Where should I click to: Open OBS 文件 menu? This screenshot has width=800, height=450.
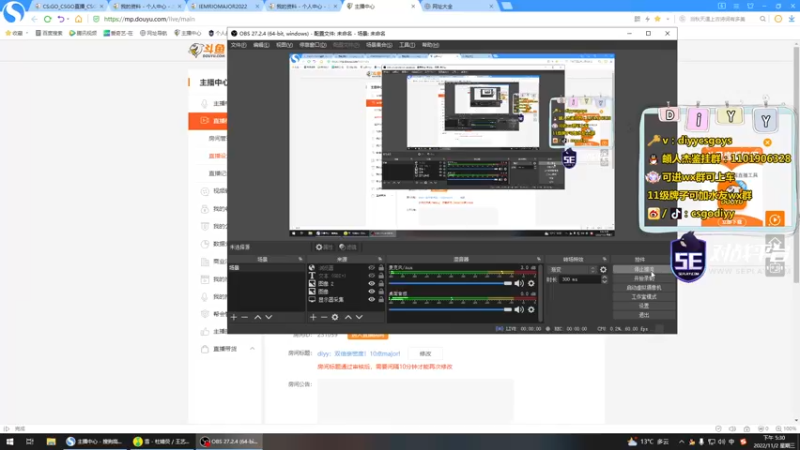point(238,45)
